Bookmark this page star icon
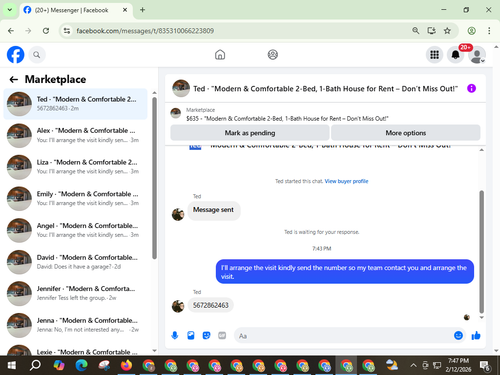500x375 pixels. [447, 31]
